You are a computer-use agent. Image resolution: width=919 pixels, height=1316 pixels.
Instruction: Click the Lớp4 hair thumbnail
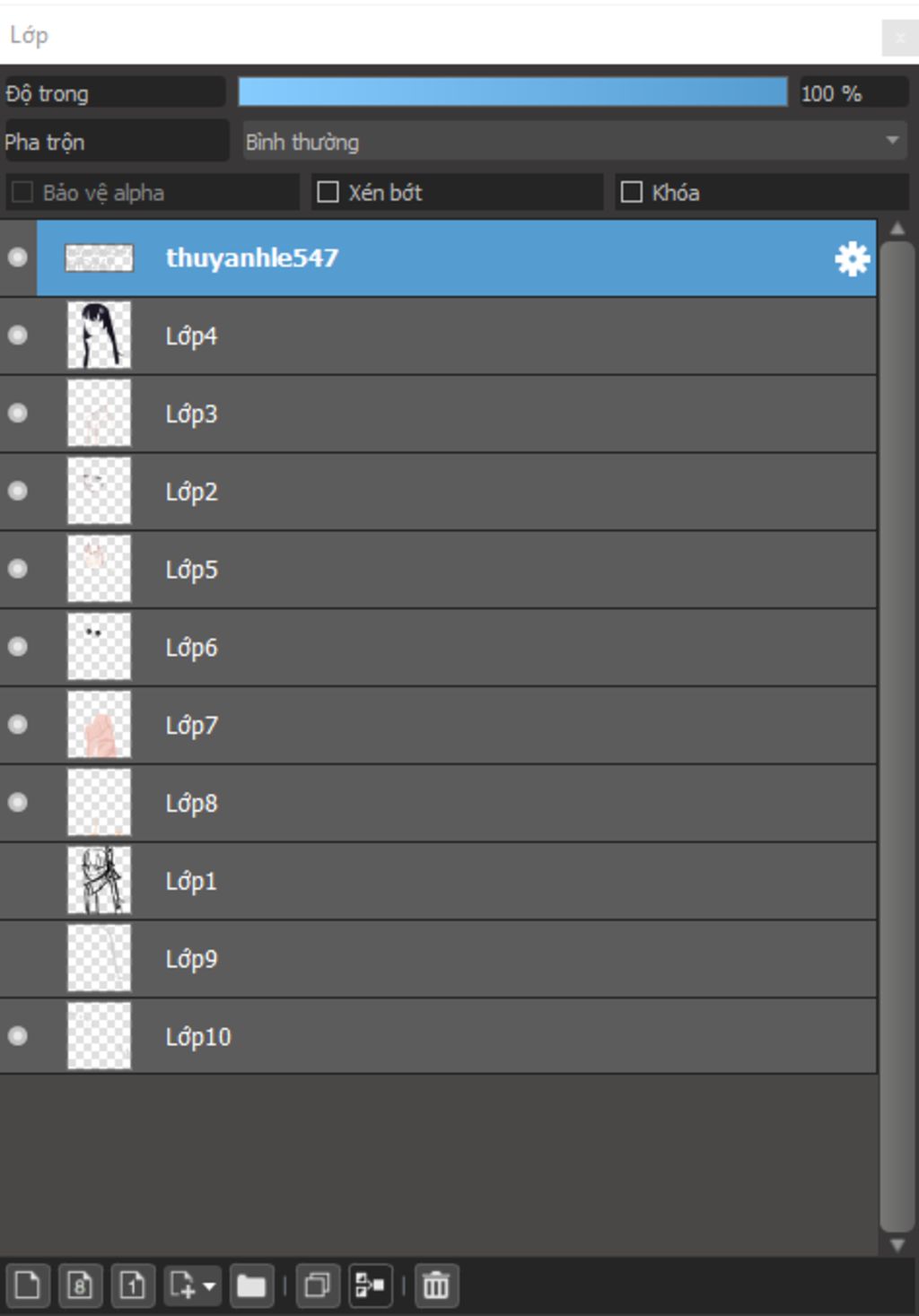tap(99, 336)
